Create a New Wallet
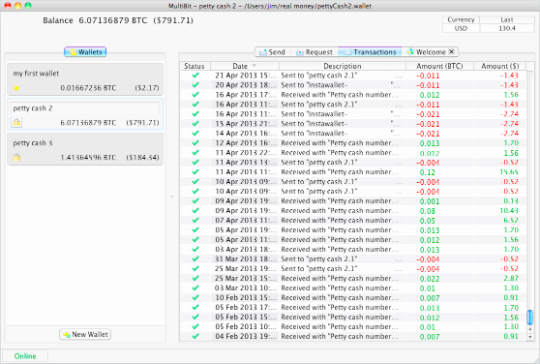540x364 pixels. point(85,334)
